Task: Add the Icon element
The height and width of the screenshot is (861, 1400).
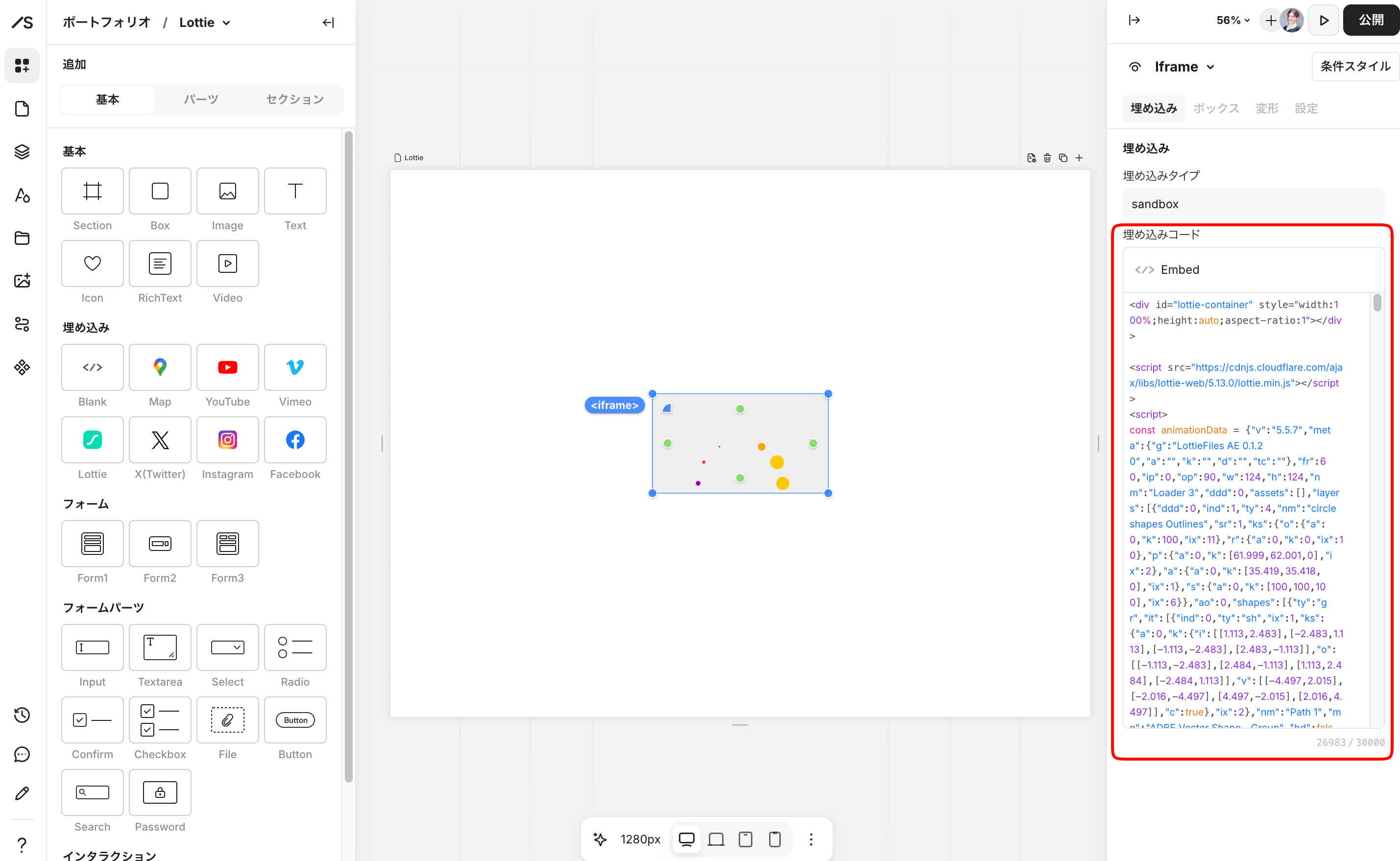Action: (x=92, y=263)
